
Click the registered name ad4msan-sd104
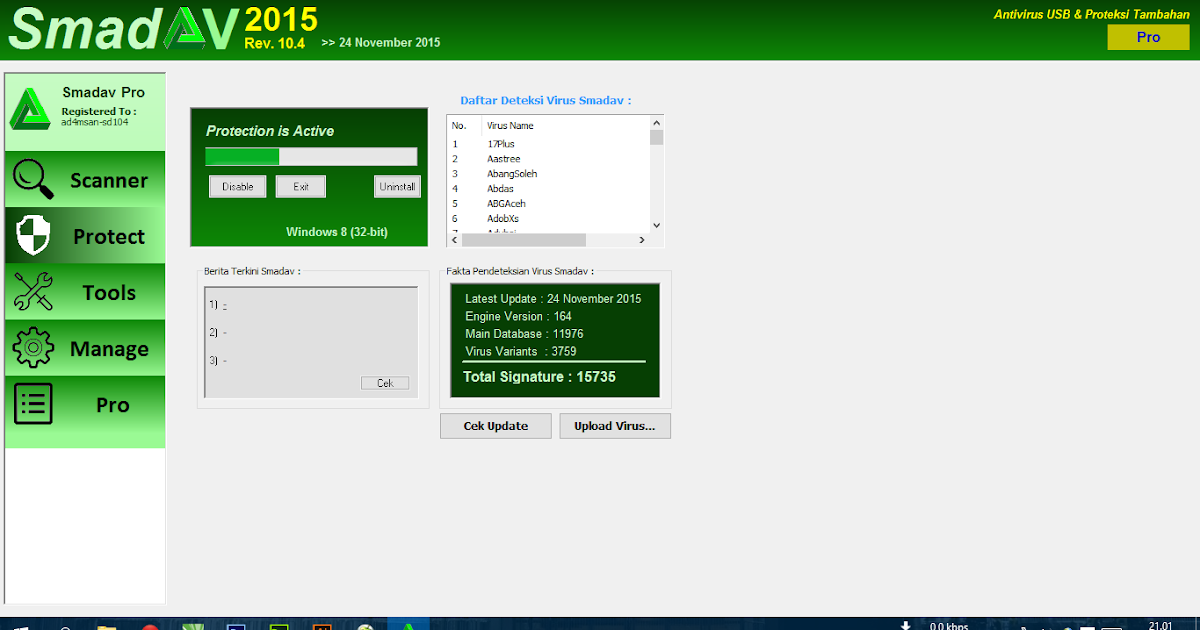[95, 121]
